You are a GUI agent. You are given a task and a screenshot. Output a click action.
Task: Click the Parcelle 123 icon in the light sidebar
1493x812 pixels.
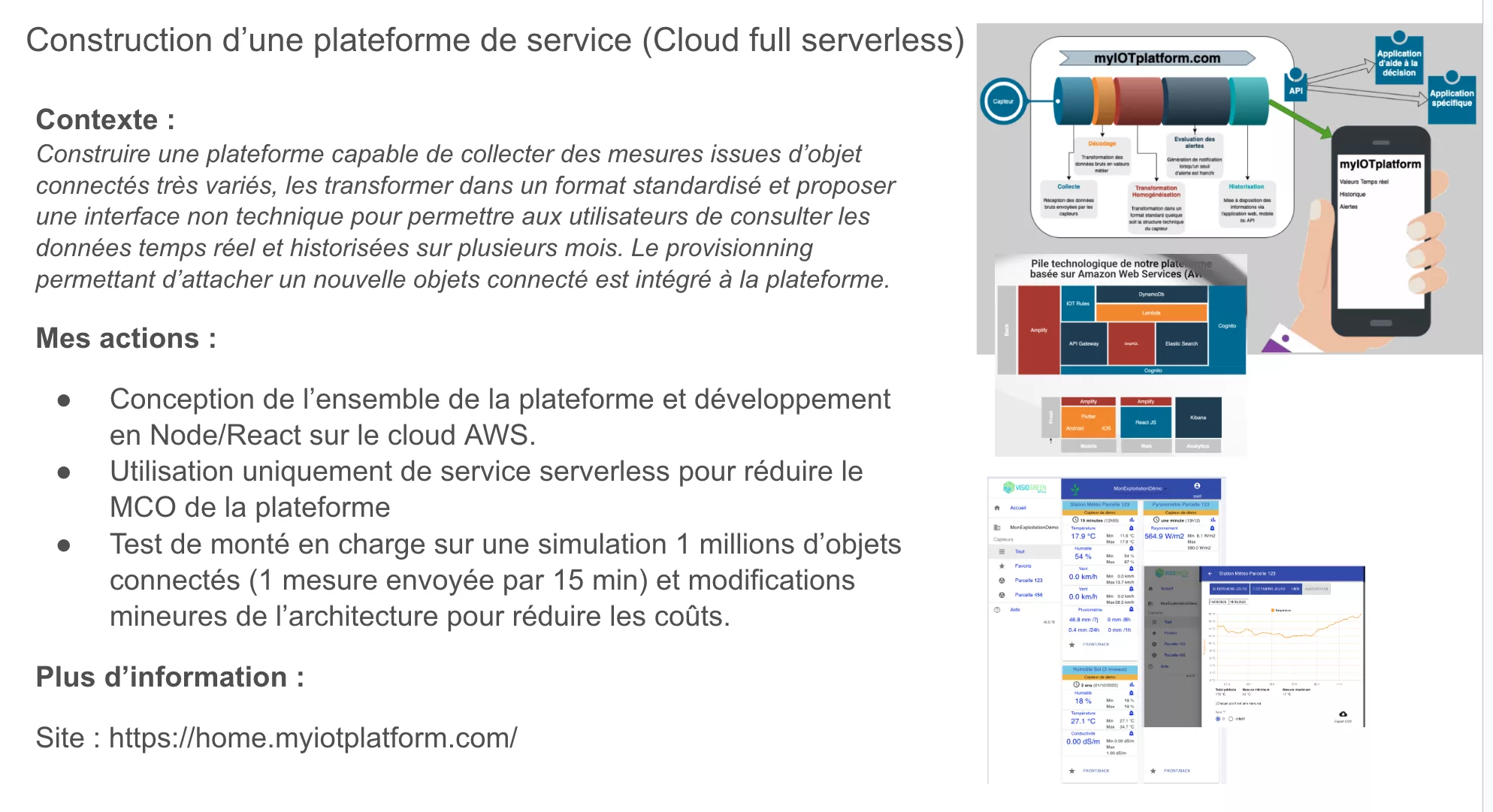[x=1002, y=581]
